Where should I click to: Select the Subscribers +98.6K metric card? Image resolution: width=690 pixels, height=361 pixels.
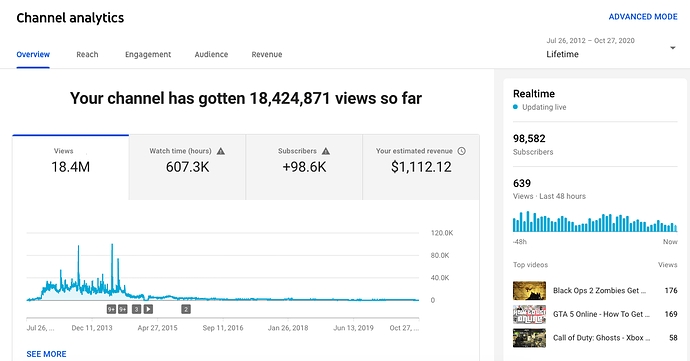click(304, 167)
